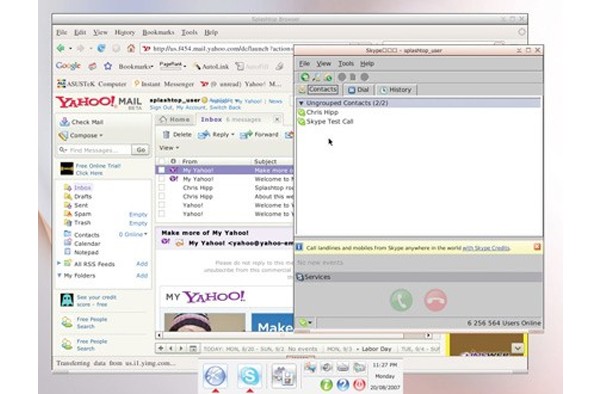
Task: Click the green info icon in the dock
Action: click(x=326, y=384)
